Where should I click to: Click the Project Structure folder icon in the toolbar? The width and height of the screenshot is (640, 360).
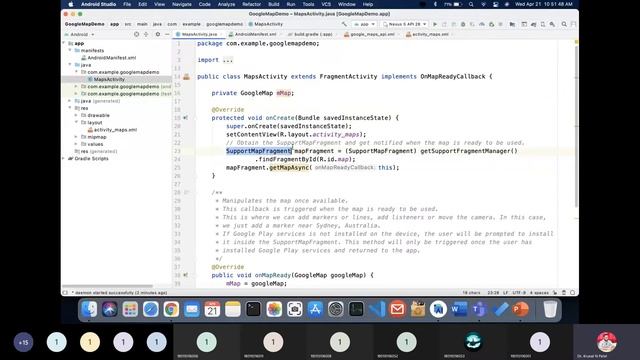point(512,24)
